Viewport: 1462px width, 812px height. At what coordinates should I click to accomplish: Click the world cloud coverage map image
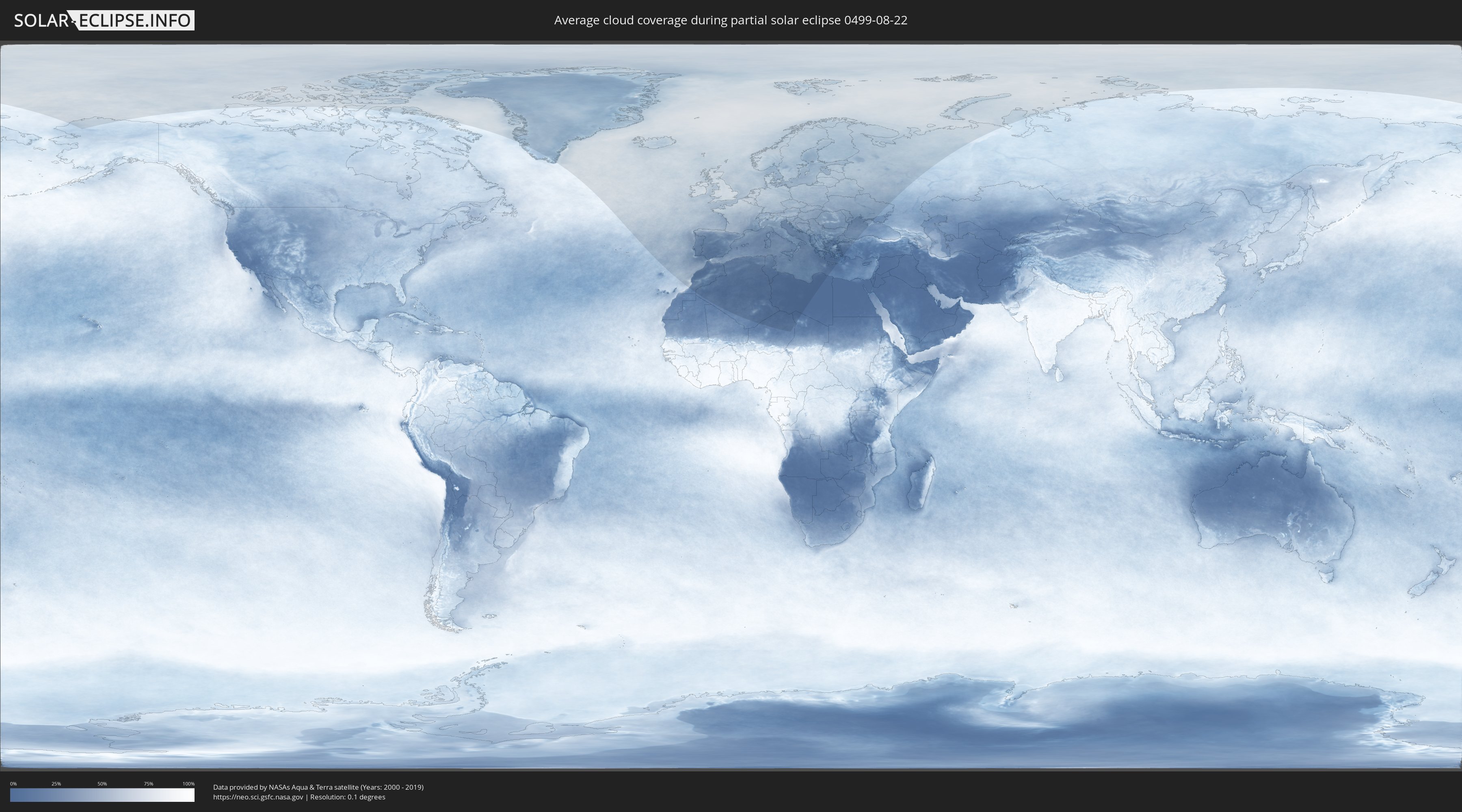(731, 406)
